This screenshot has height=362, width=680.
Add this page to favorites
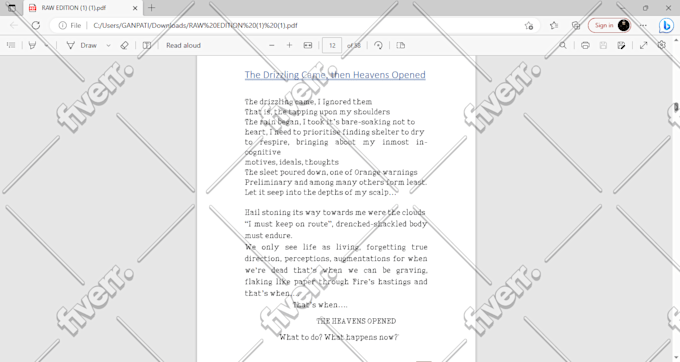pos(529,26)
